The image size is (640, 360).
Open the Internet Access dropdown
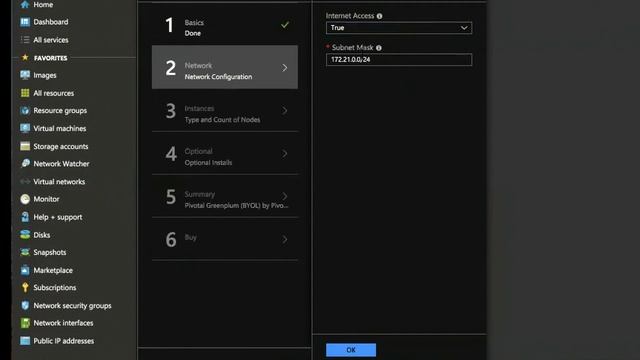point(399,28)
